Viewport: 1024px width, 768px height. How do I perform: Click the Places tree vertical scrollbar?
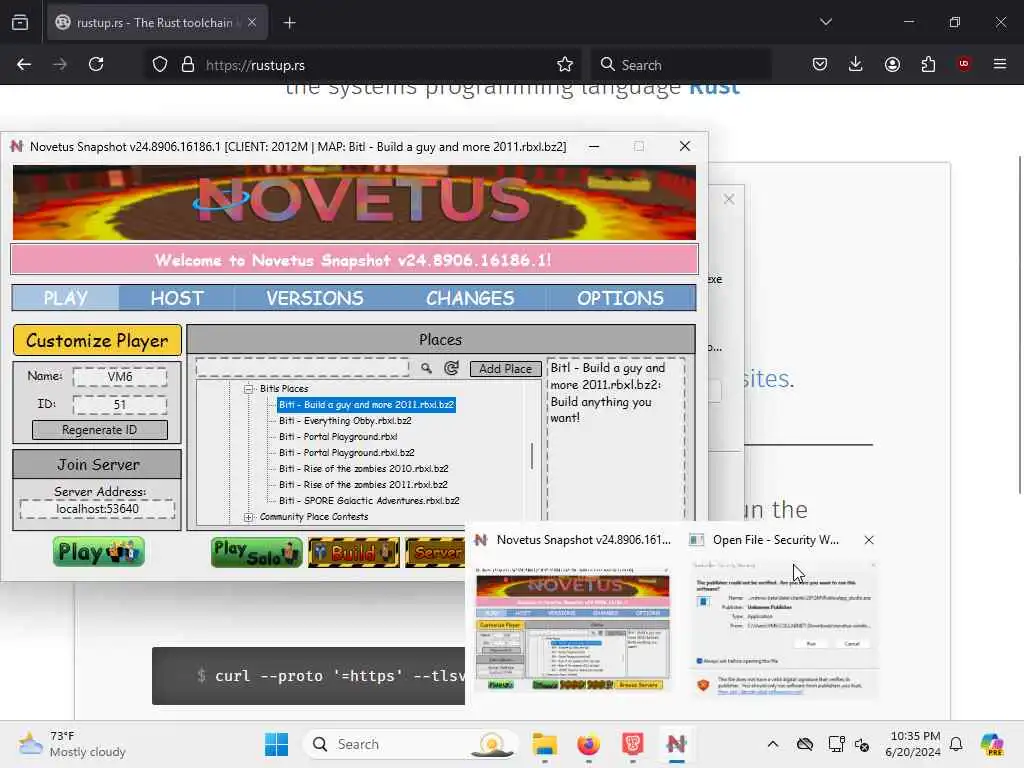532,455
